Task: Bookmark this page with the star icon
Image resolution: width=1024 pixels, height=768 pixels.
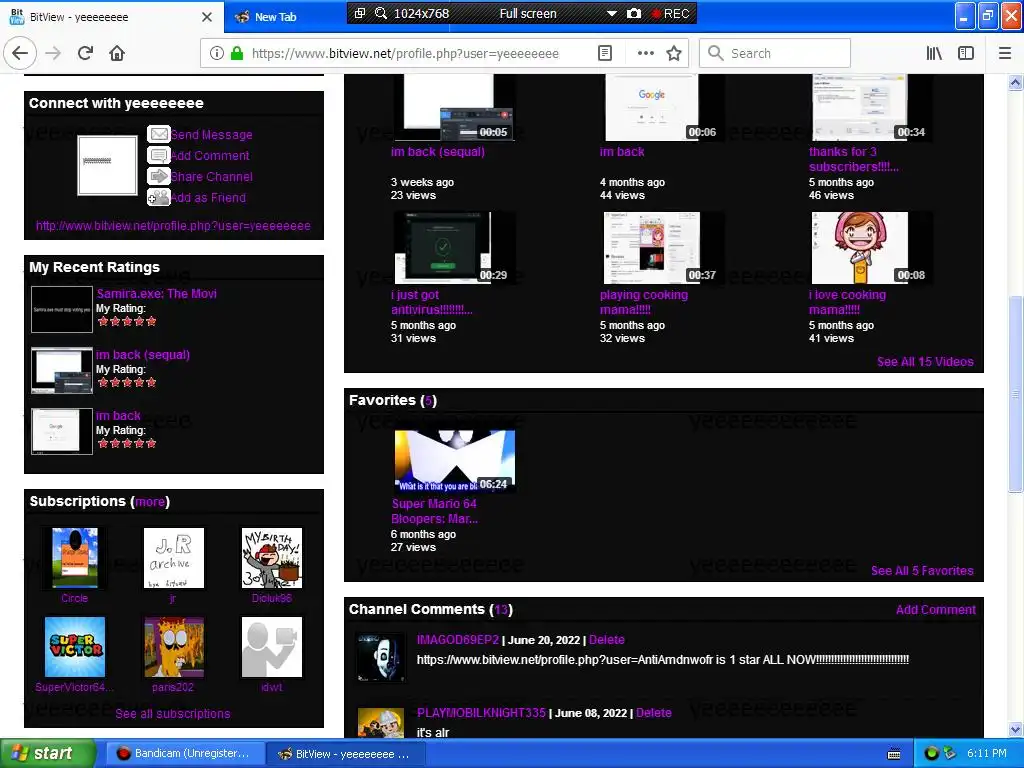Action: pyautogui.click(x=674, y=53)
